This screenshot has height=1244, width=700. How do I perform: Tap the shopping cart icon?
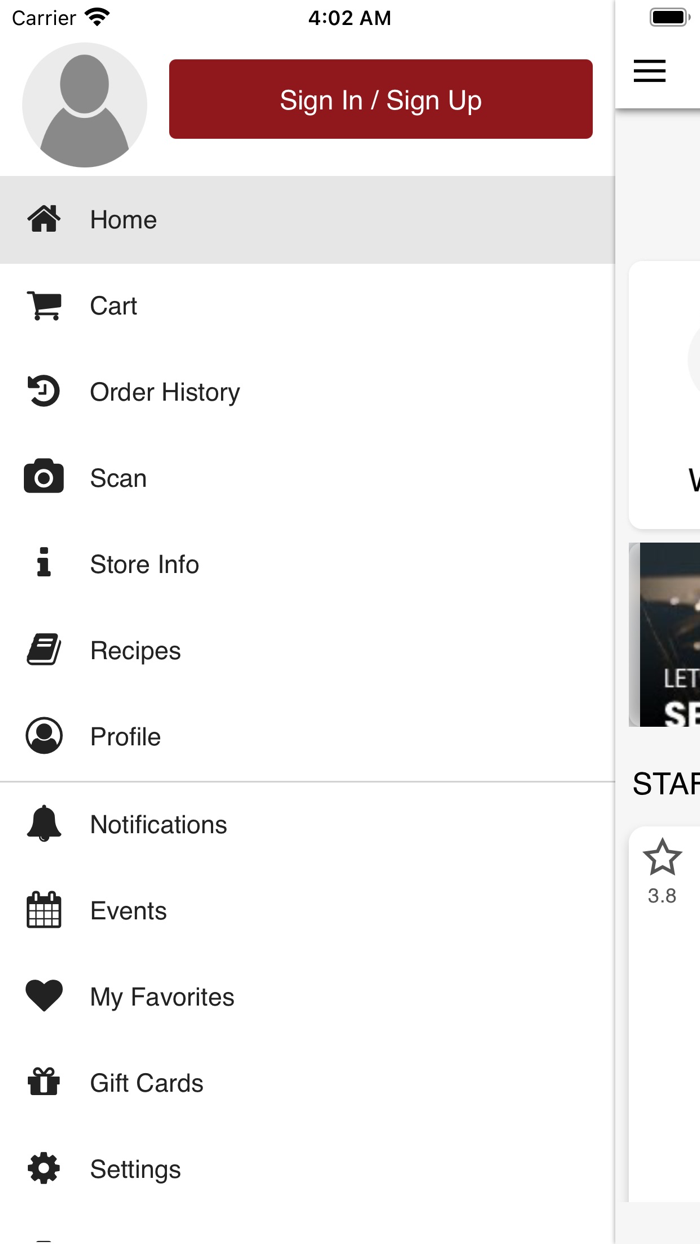[44, 306]
